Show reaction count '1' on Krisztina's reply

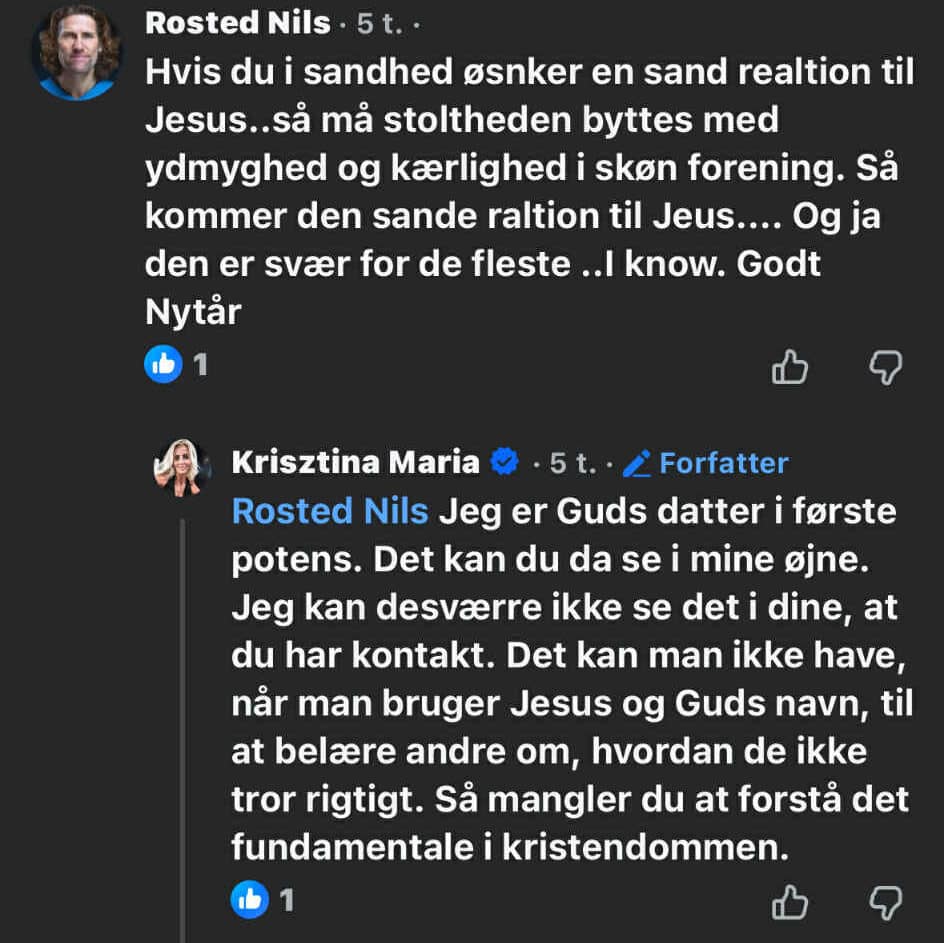click(287, 900)
